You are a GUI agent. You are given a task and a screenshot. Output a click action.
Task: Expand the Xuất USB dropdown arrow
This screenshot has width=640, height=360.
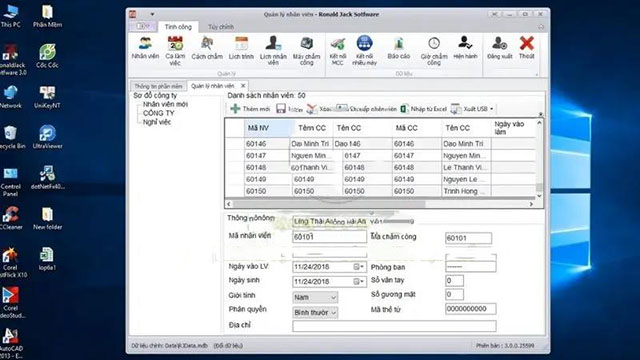point(491,109)
